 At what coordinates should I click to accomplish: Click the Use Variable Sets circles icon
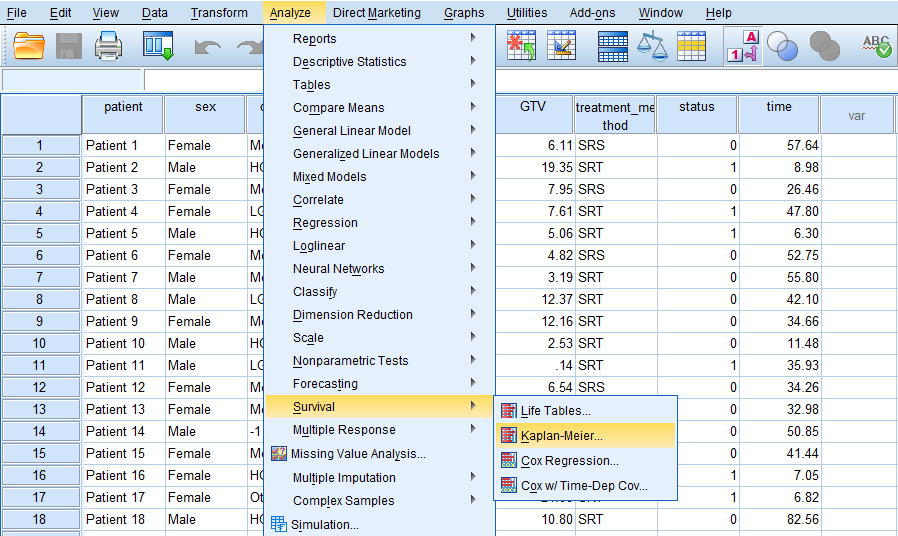click(x=782, y=46)
